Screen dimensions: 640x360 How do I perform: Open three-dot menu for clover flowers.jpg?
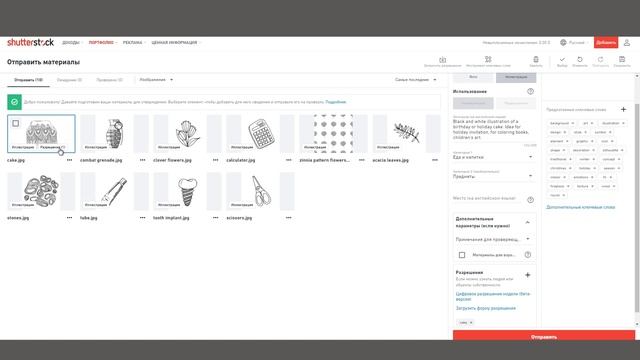tap(216, 160)
